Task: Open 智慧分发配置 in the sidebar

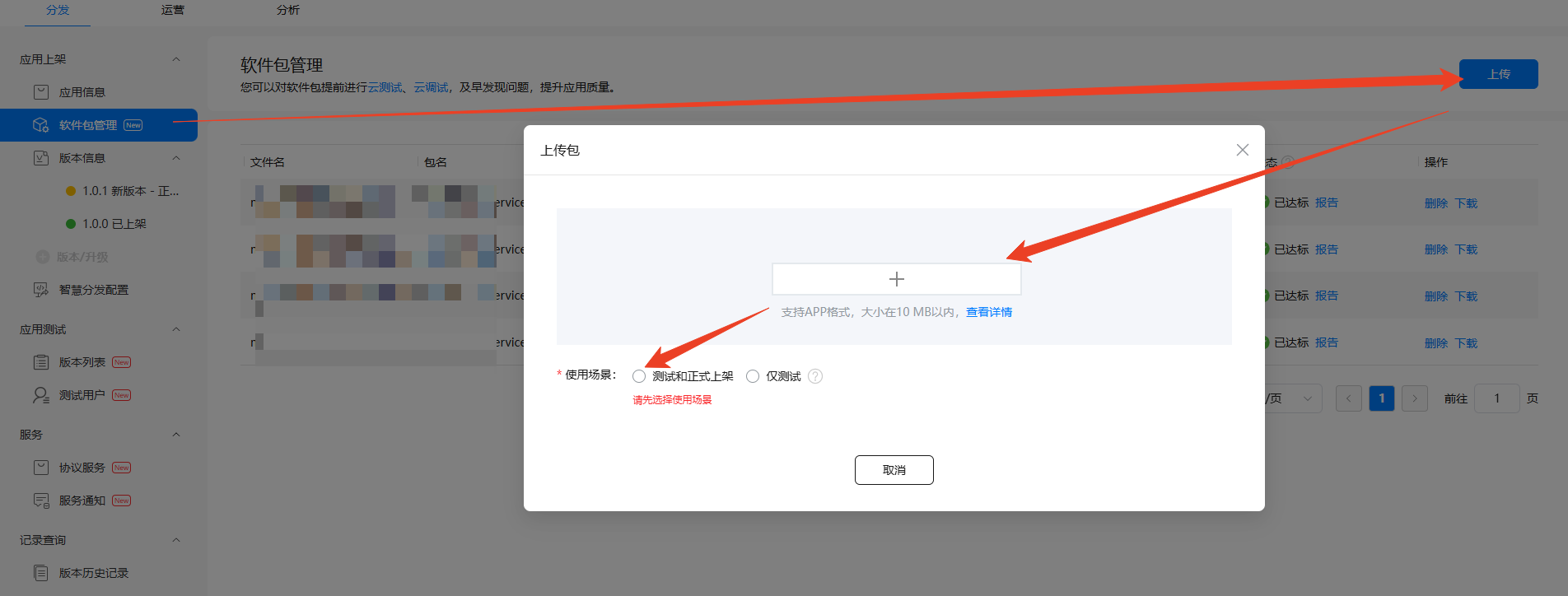Action: pyautogui.click(x=94, y=290)
